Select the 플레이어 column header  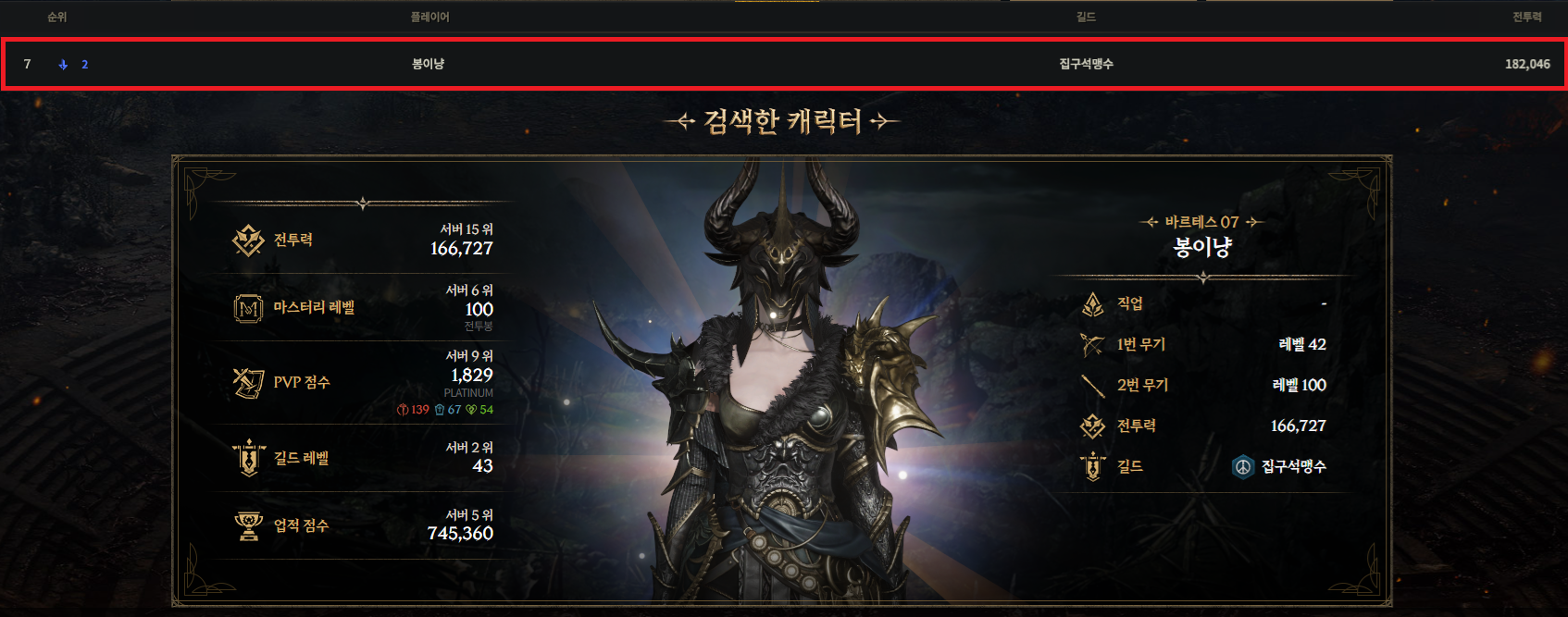(x=429, y=17)
